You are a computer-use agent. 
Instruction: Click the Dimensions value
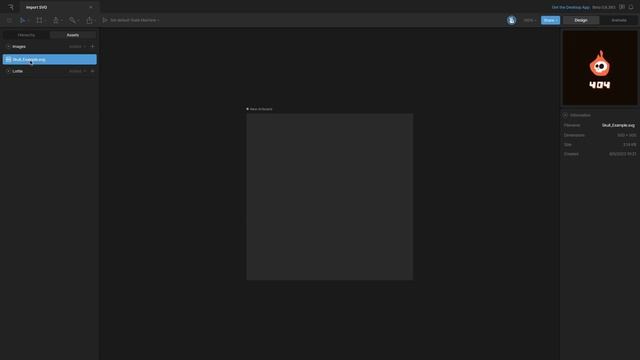point(627,135)
